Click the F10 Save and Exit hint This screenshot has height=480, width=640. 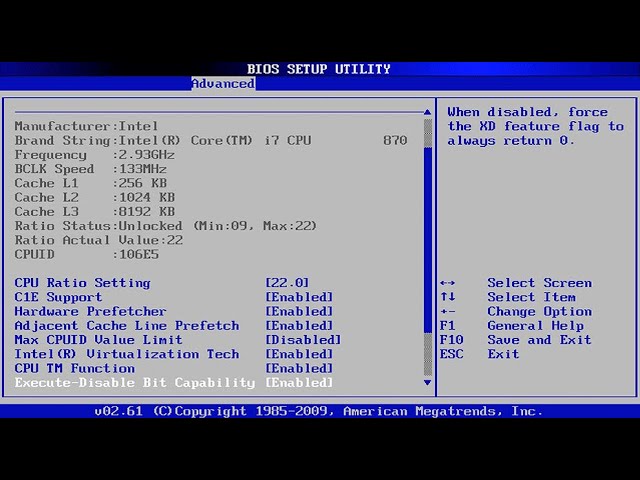451,340
